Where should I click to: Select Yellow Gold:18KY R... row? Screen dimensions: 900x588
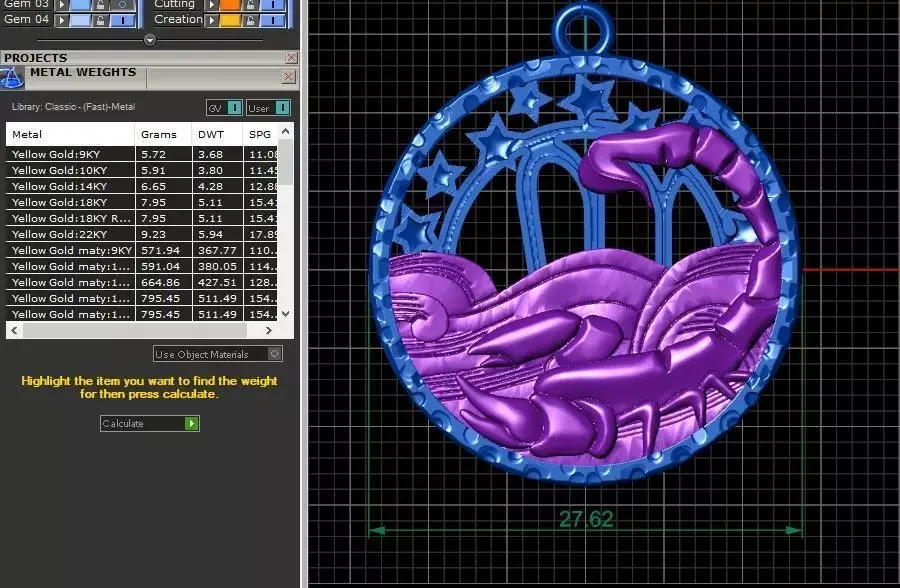pyautogui.click(x=142, y=218)
